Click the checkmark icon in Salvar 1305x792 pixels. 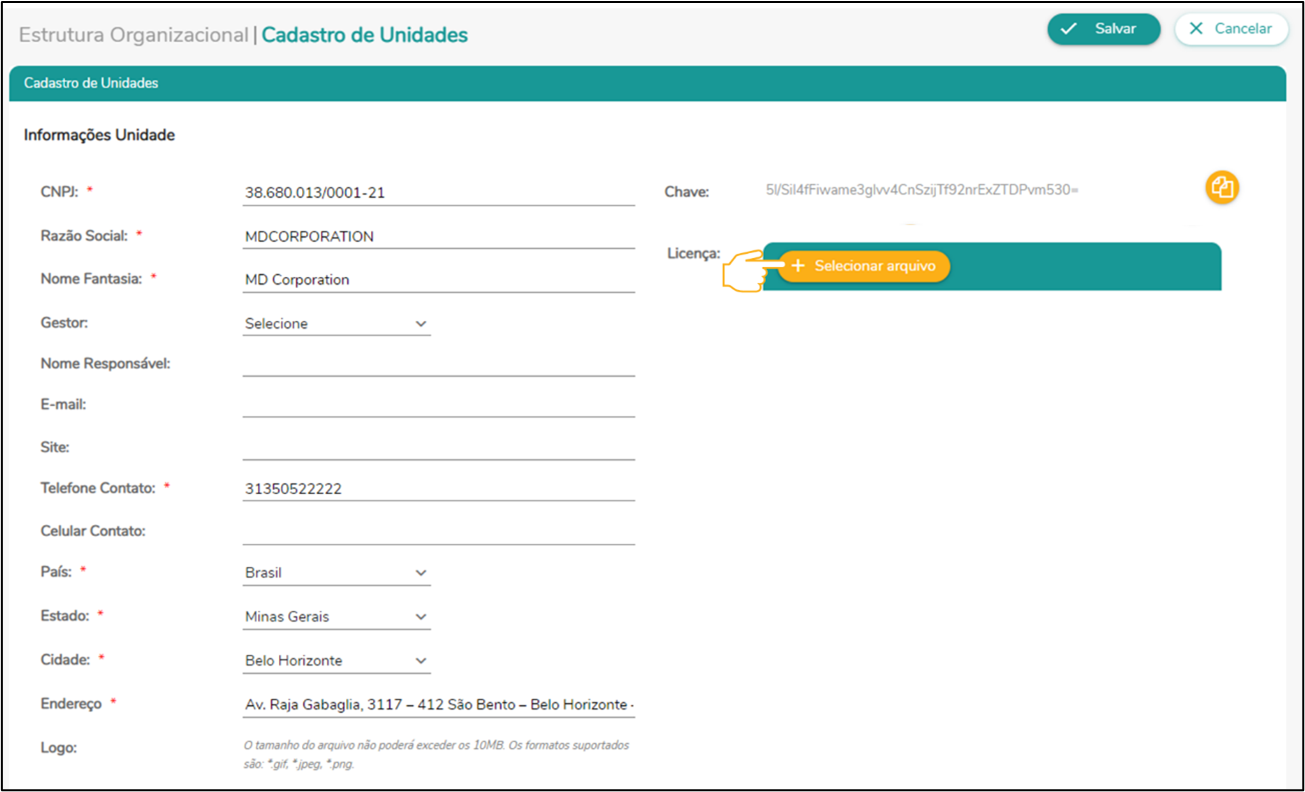click(x=1069, y=29)
